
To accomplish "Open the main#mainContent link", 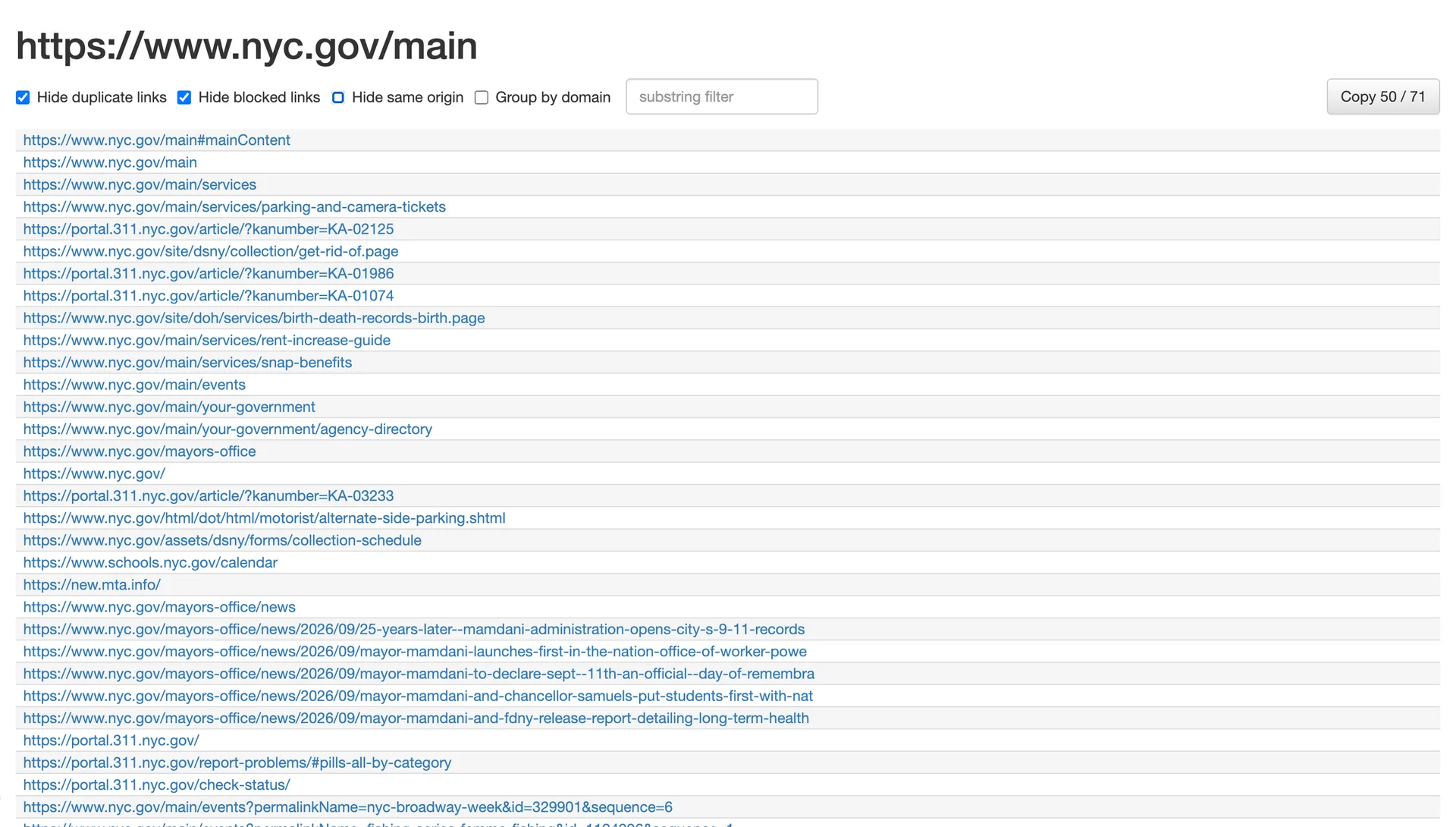I will click(156, 140).
